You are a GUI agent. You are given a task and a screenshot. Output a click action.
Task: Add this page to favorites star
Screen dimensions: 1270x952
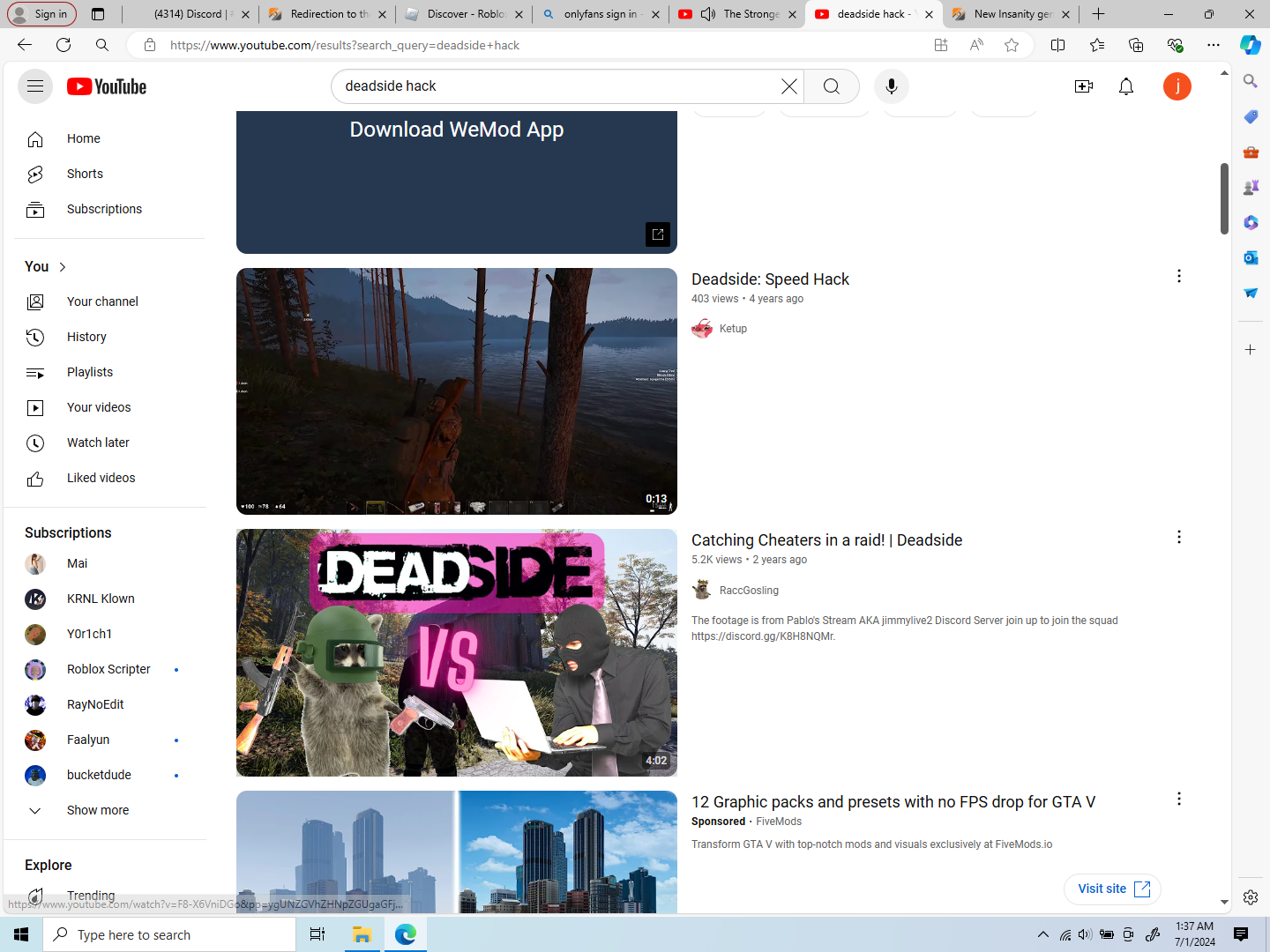(x=1012, y=45)
